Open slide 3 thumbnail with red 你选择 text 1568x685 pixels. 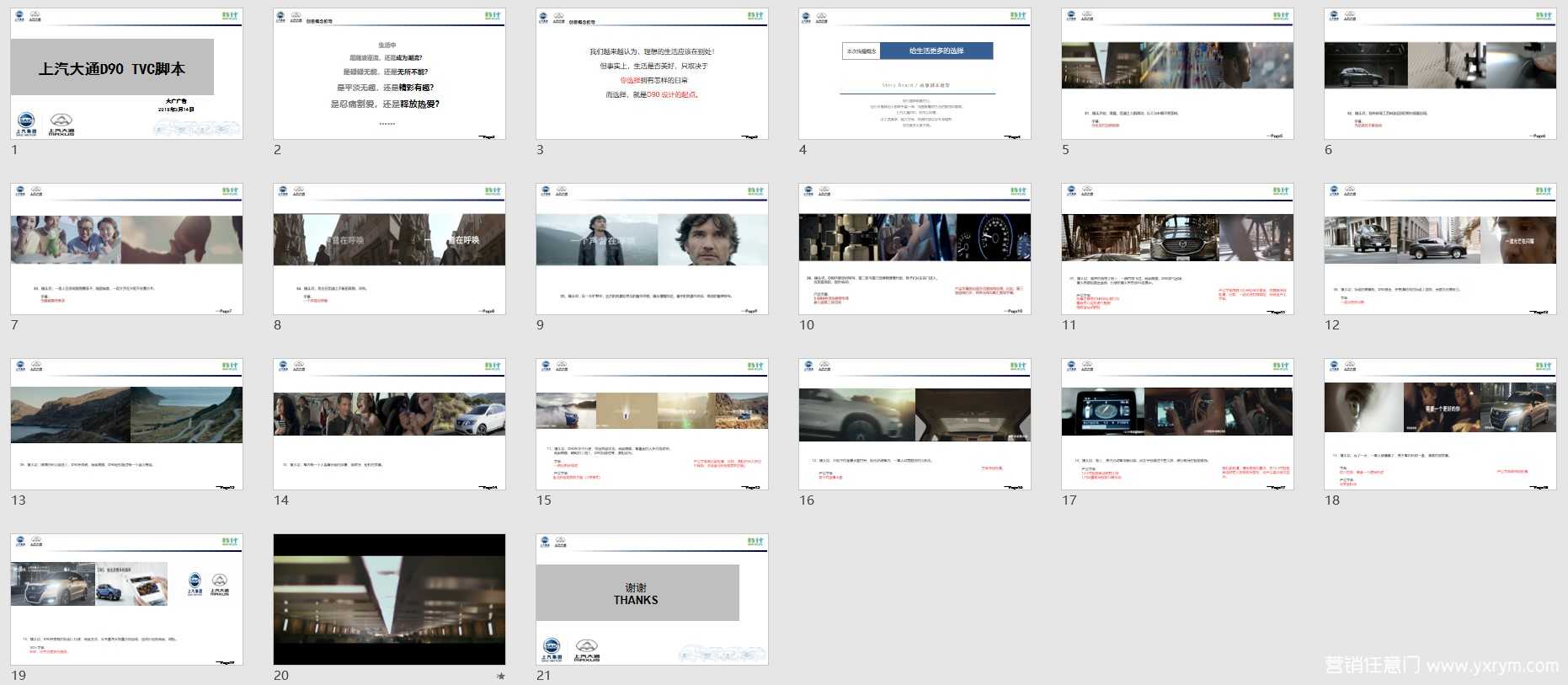pyautogui.click(x=653, y=74)
